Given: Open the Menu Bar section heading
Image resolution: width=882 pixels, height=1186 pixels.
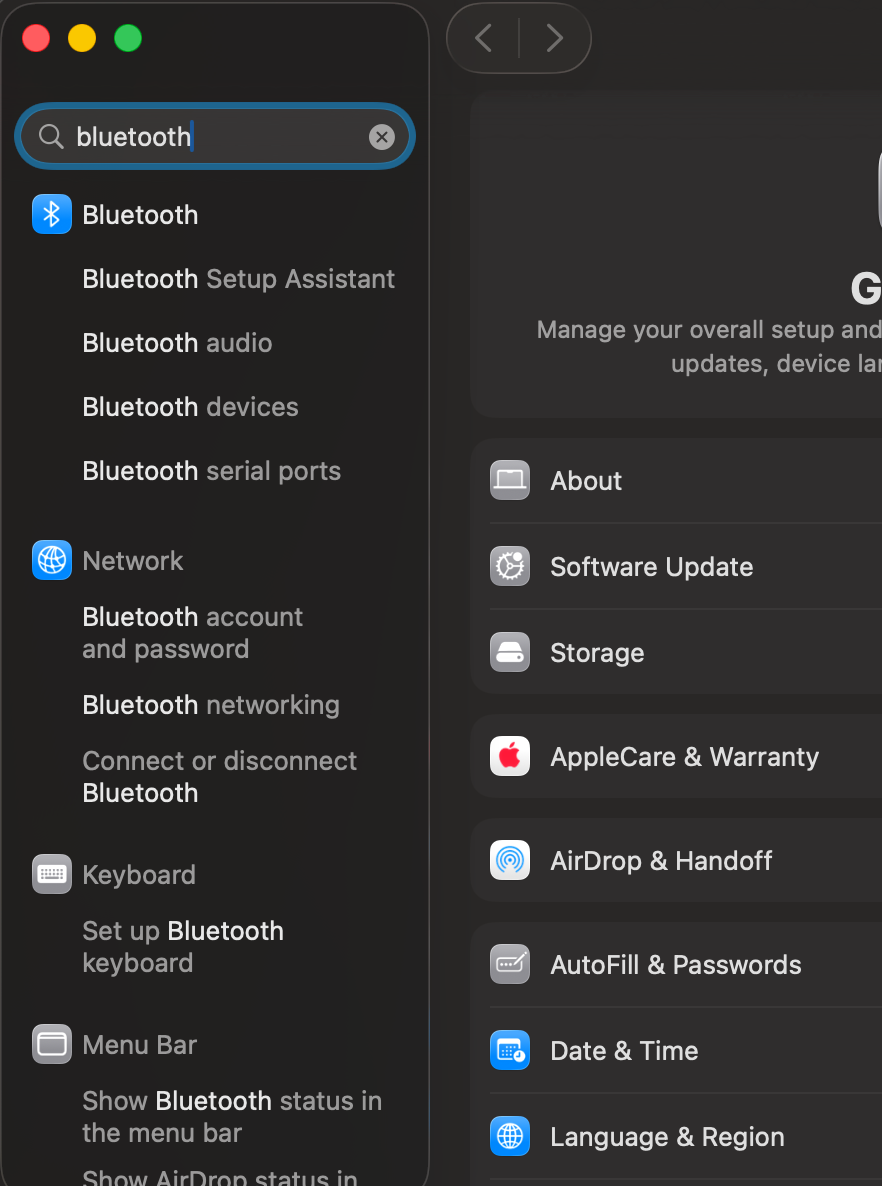Looking at the screenshot, I should click(x=139, y=1045).
